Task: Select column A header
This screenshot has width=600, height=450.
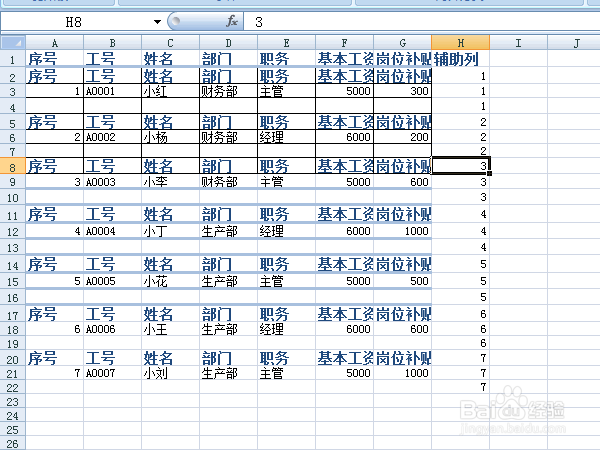Action: point(55,42)
